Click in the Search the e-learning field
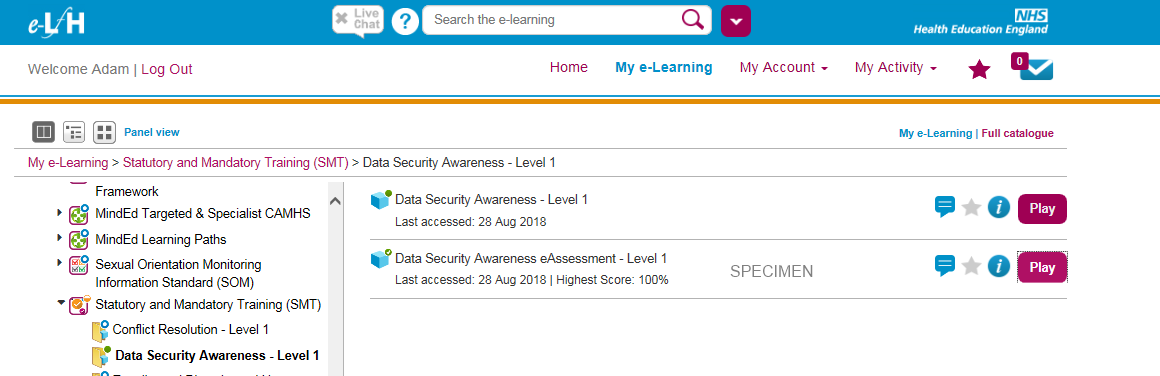The height and width of the screenshot is (376, 1160). click(555, 20)
